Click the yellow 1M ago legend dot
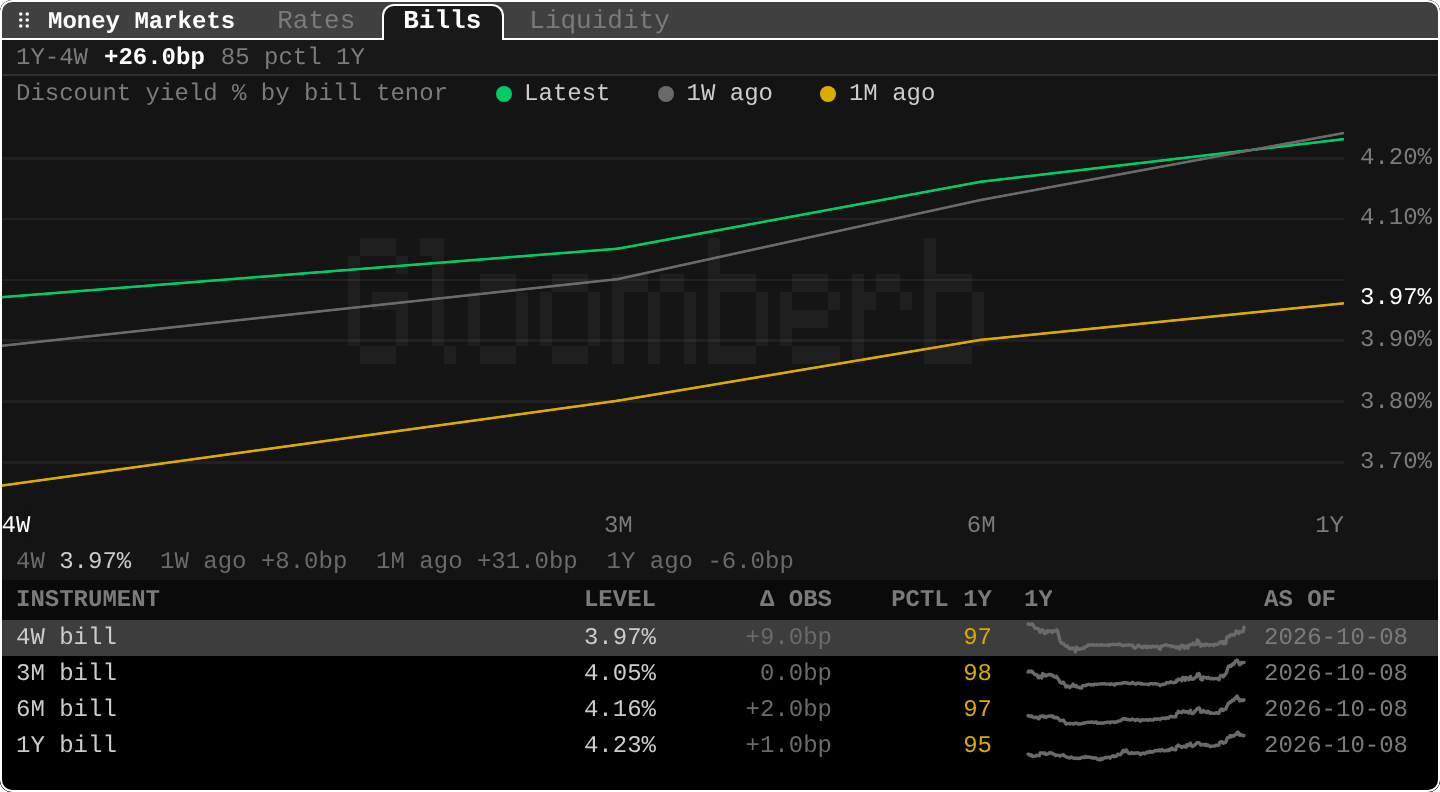The image size is (1440, 792). pos(828,94)
